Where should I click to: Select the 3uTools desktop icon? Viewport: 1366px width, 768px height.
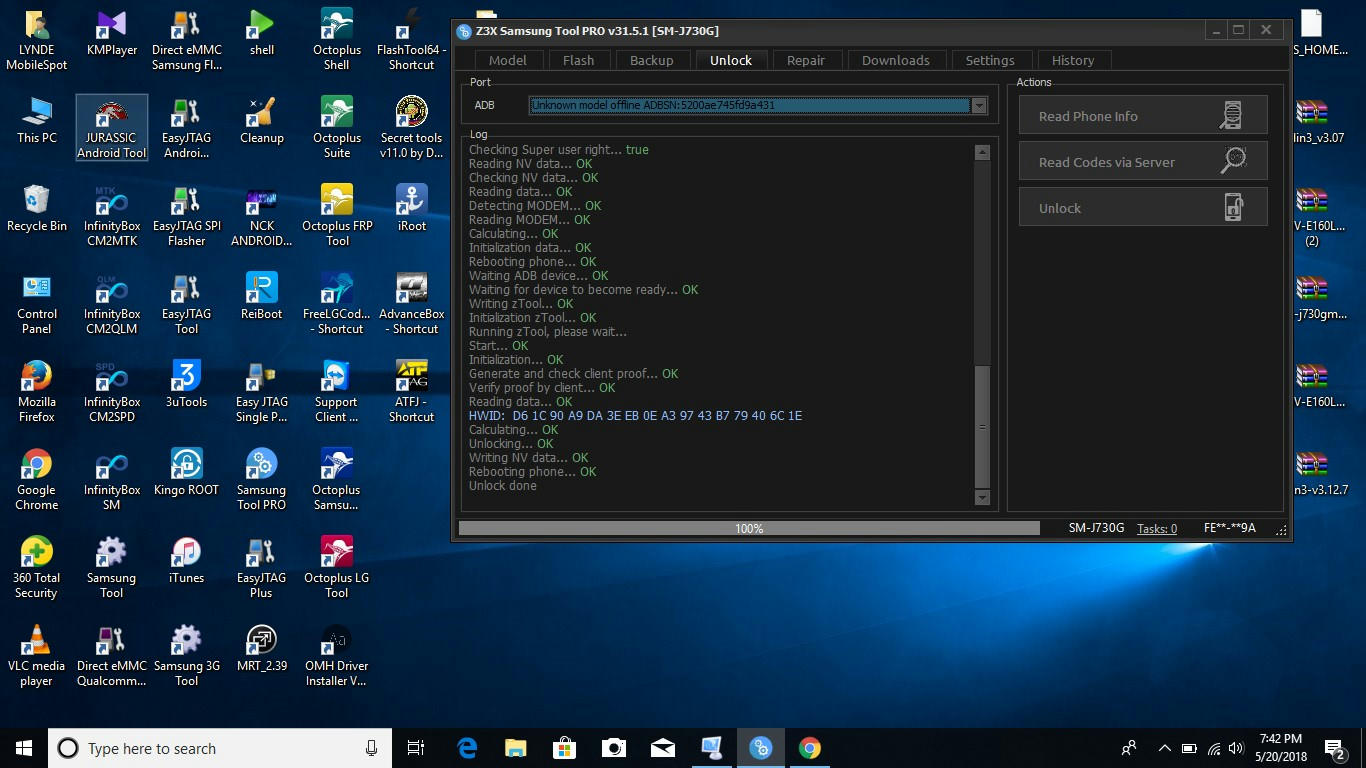(187, 384)
